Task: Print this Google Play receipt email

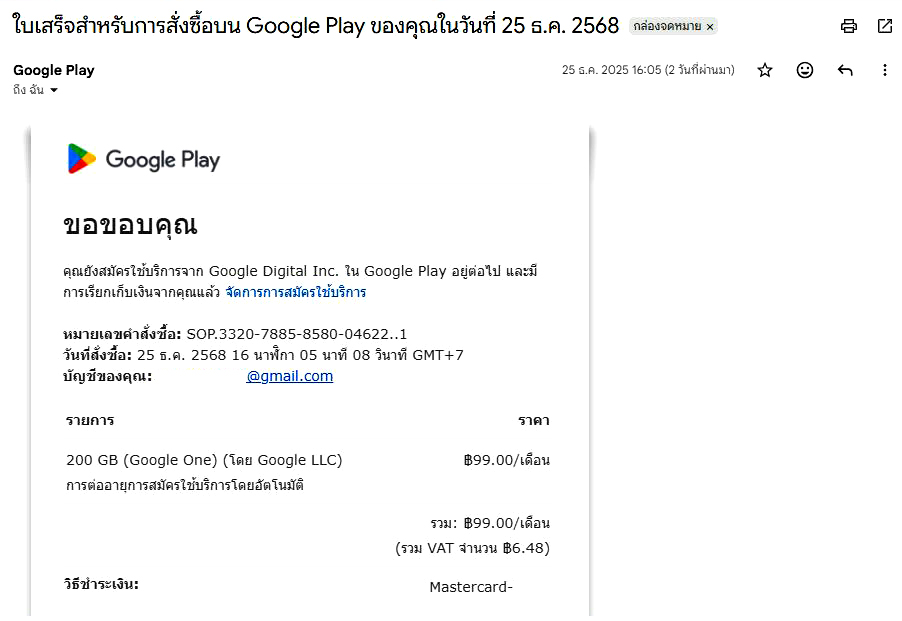Action: click(x=849, y=26)
